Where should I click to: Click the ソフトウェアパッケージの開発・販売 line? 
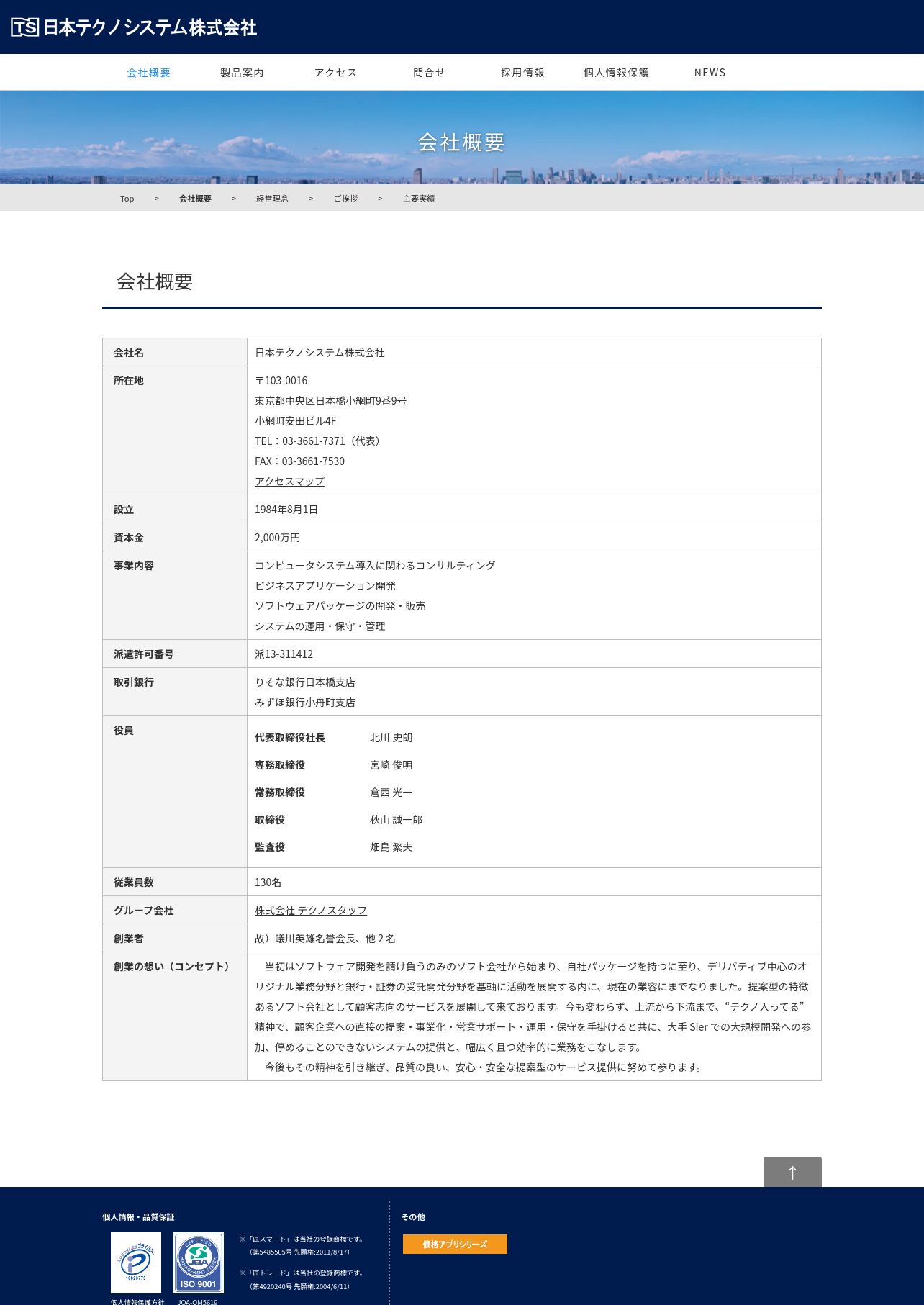coord(340,606)
